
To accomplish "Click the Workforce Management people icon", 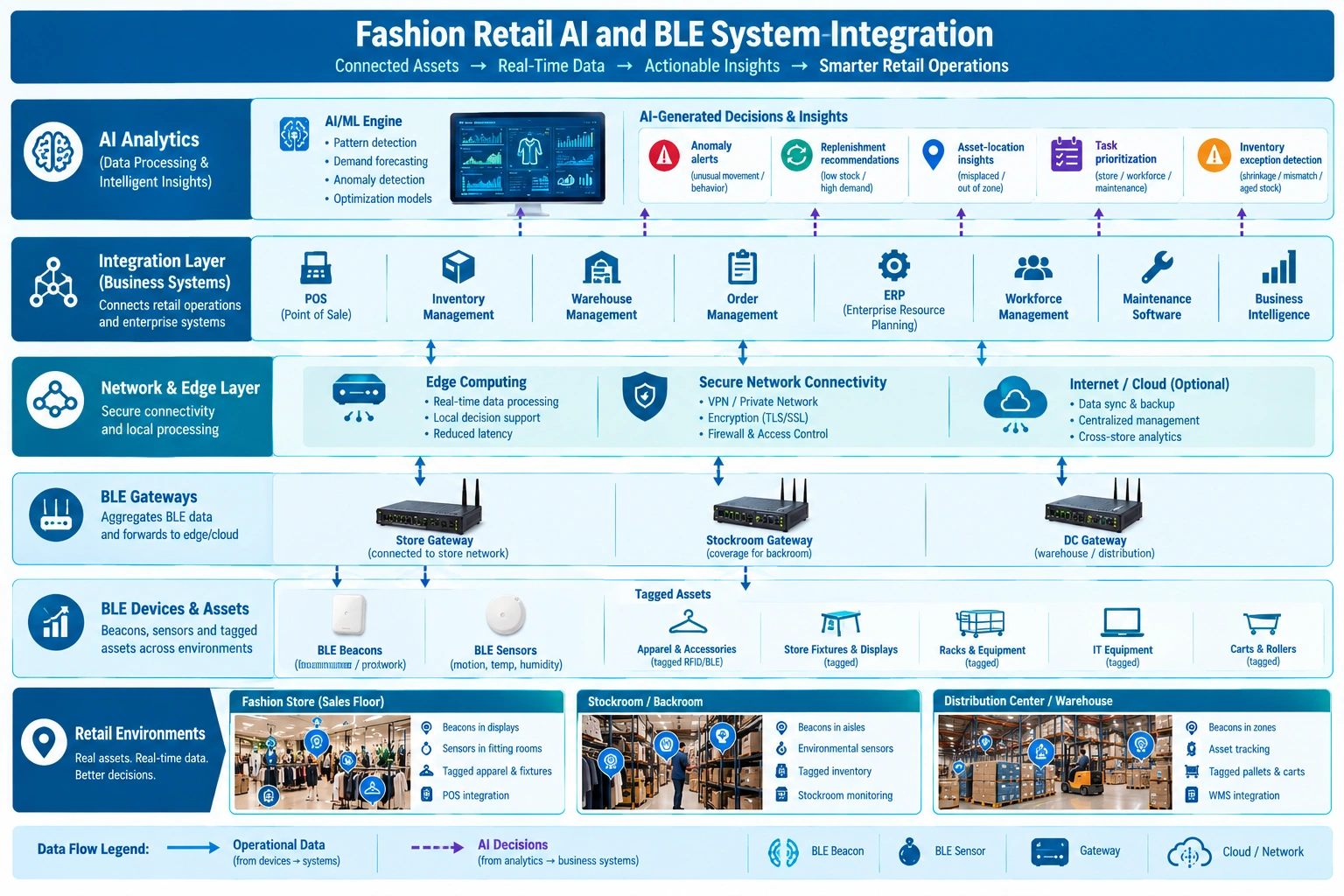I will pos(1033,267).
